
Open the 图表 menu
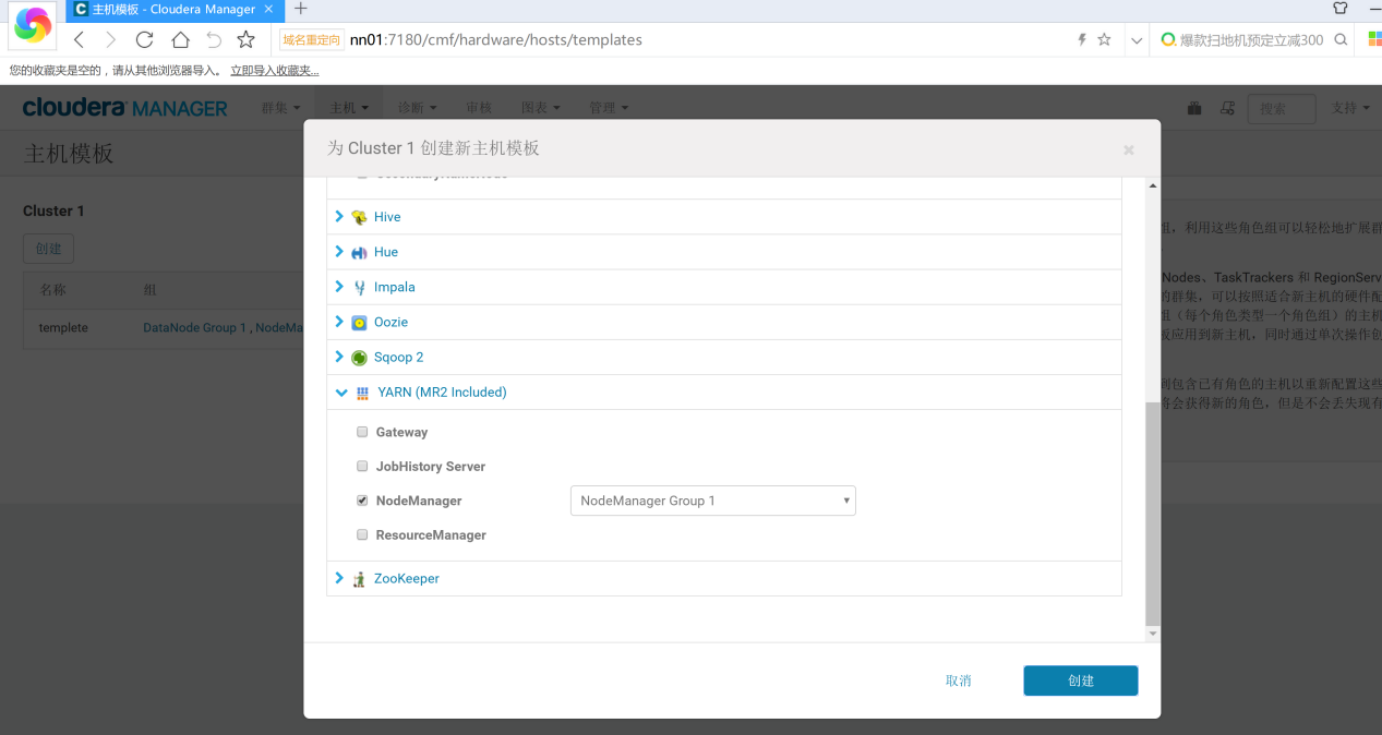coord(541,108)
